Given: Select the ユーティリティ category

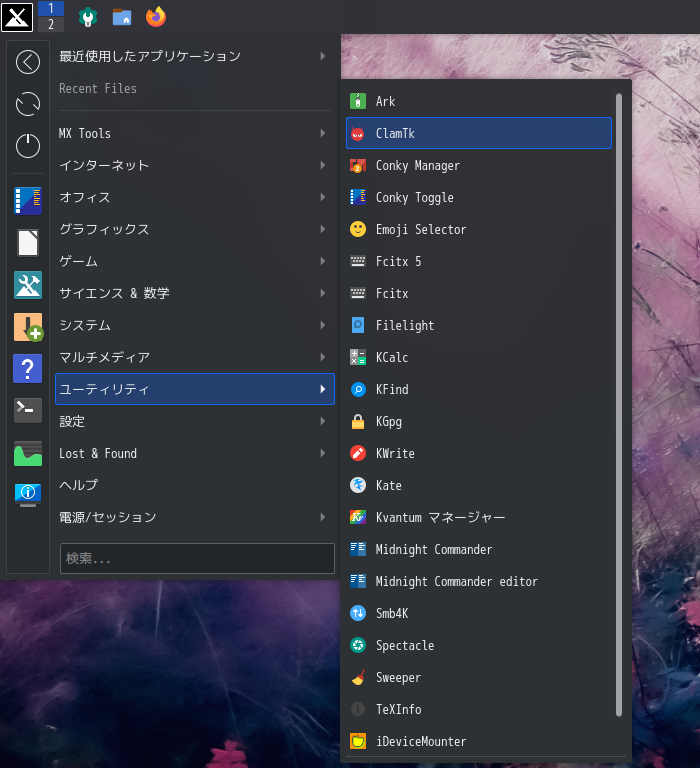Looking at the screenshot, I should [195, 389].
